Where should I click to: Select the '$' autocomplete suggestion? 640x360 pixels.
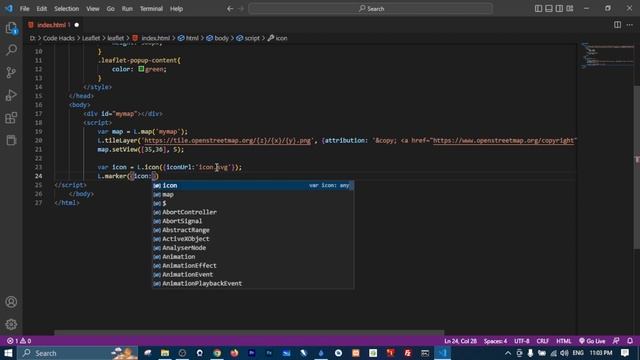253,203
